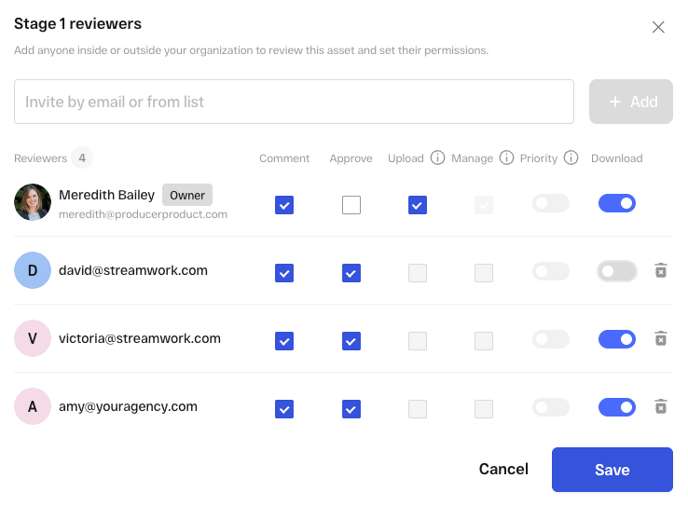
Task: Uncheck Comment for david@streamwork.com
Action: [284, 273]
